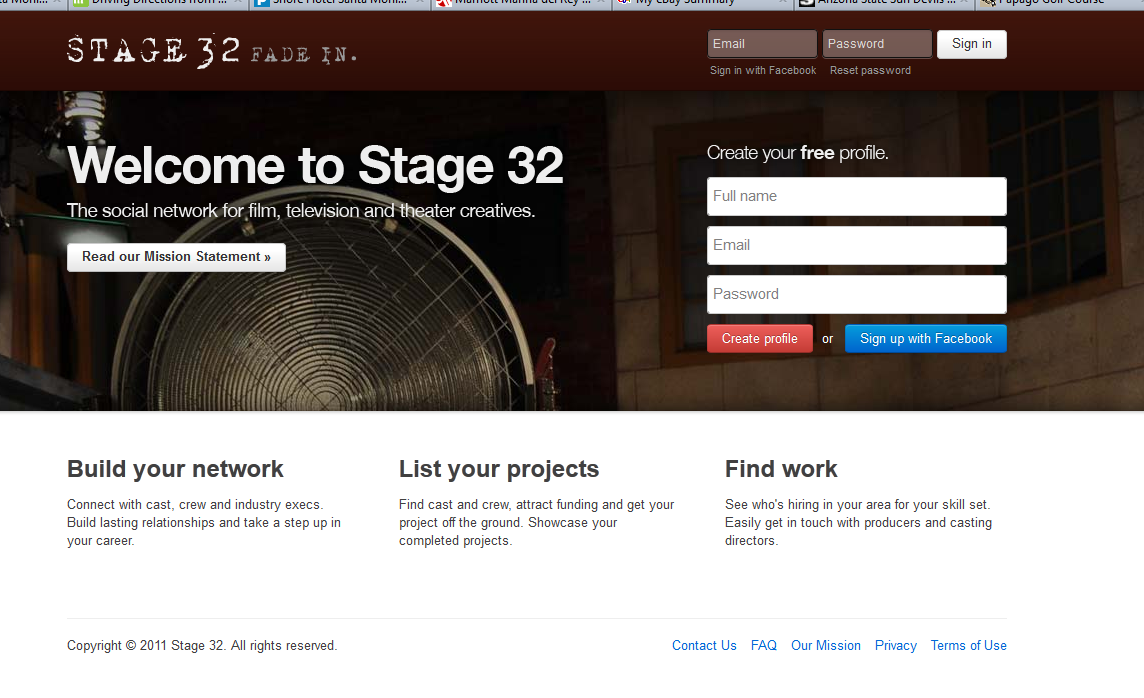This screenshot has height=698, width=1144.
Task: Click the Sign in button
Action: pyautogui.click(x=971, y=44)
